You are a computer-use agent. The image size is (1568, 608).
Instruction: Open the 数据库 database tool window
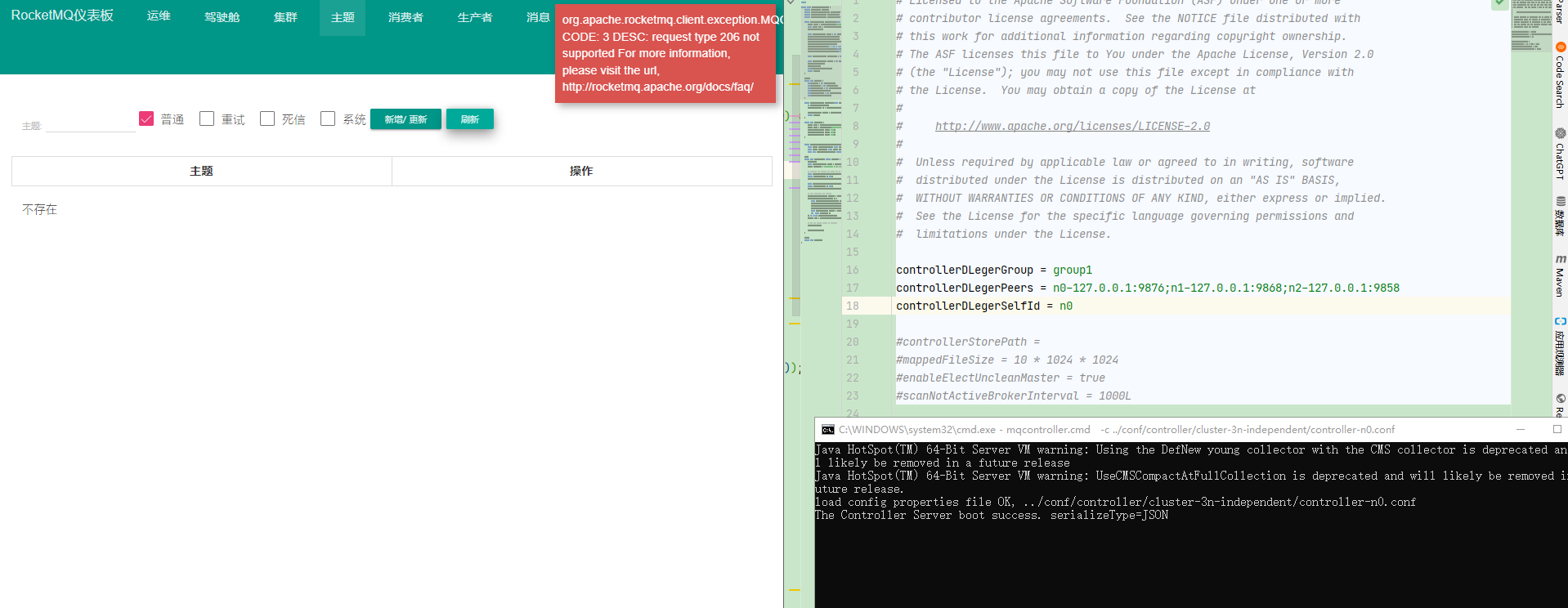1560,216
